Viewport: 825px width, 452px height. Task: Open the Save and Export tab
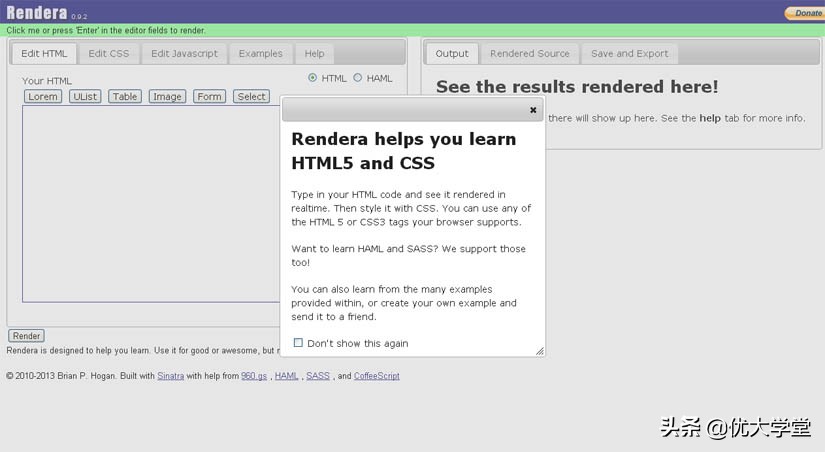point(629,54)
